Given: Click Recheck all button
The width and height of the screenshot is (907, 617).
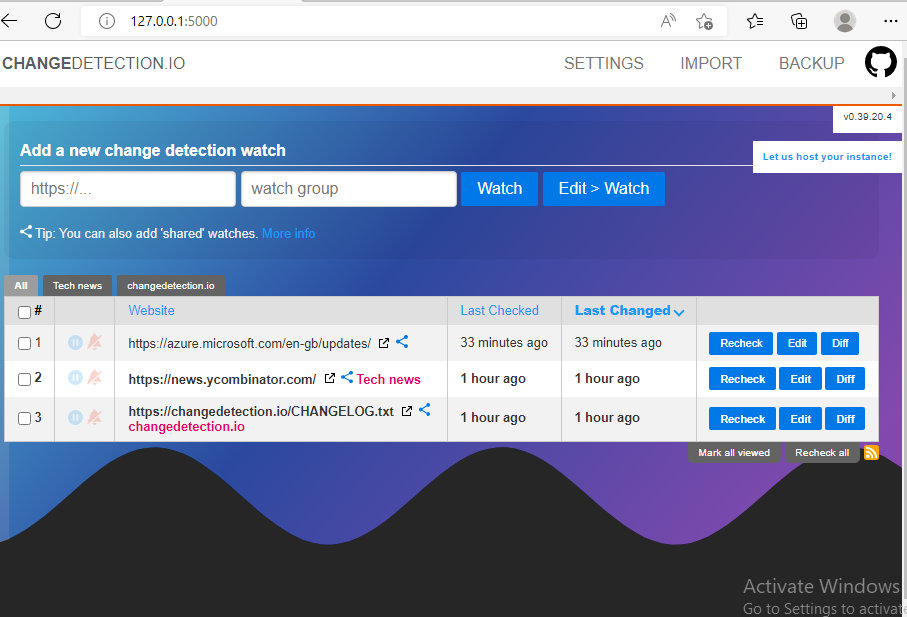Looking at the screenshot, I should pyautogui.click(x=822, y=453).
